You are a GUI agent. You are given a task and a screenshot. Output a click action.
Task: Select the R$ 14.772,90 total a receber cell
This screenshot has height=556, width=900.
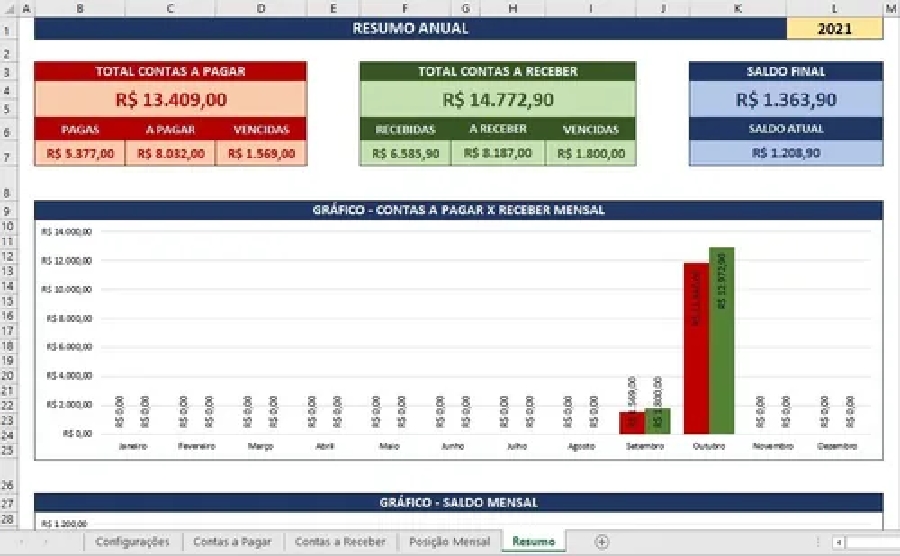pyautogui.click(x=497, y=99)
